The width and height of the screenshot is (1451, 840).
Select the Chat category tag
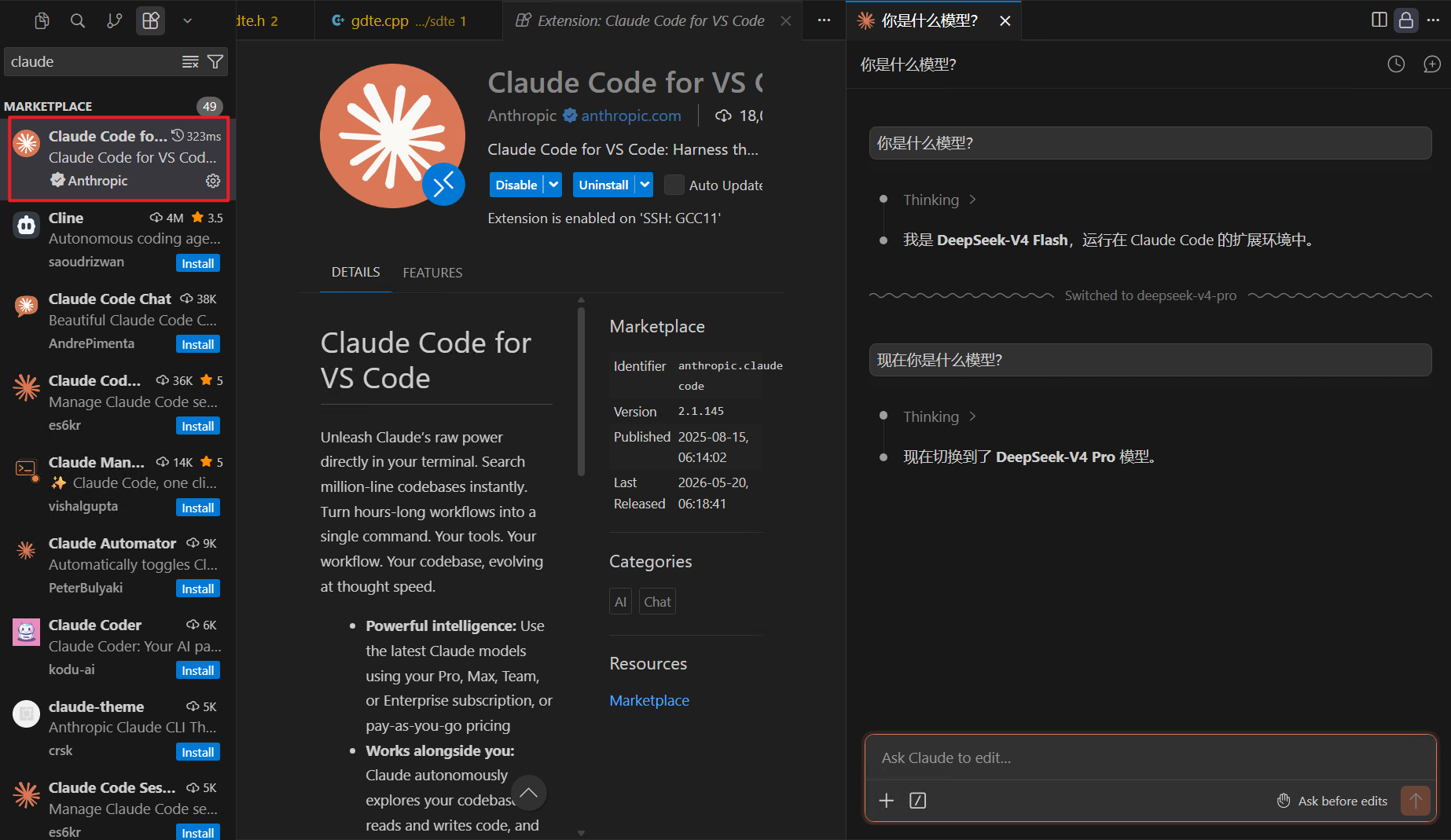657,601
